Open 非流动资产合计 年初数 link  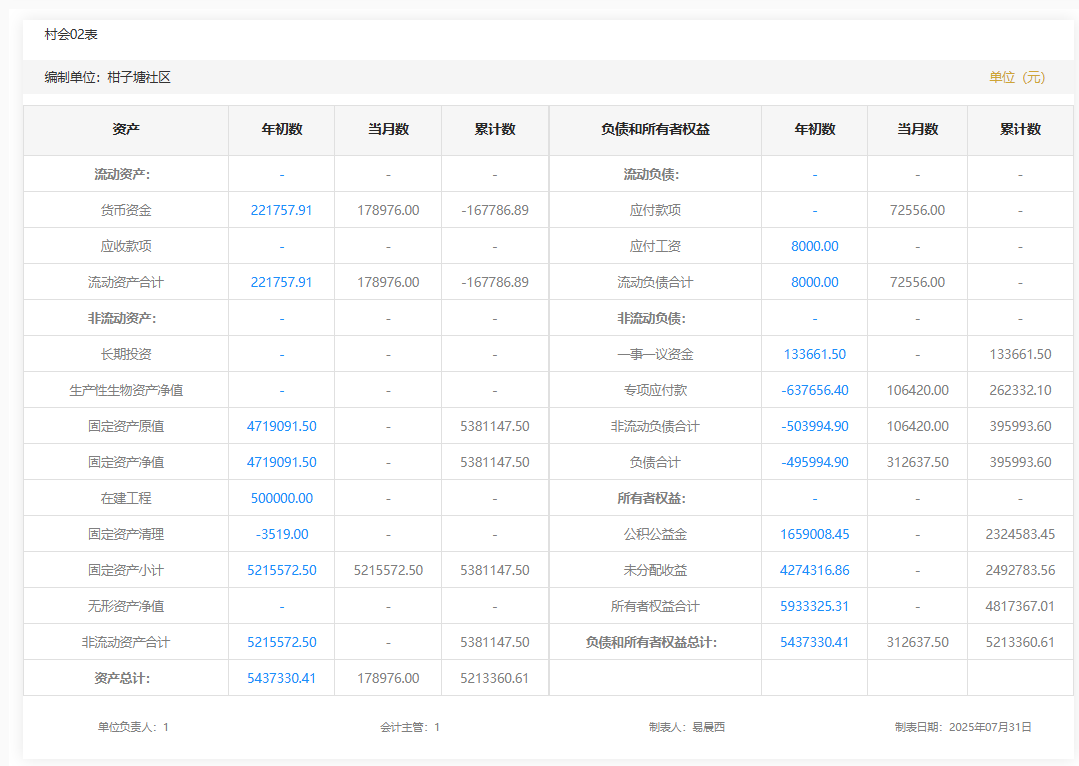pyautogui.click(x=281, y=642)
